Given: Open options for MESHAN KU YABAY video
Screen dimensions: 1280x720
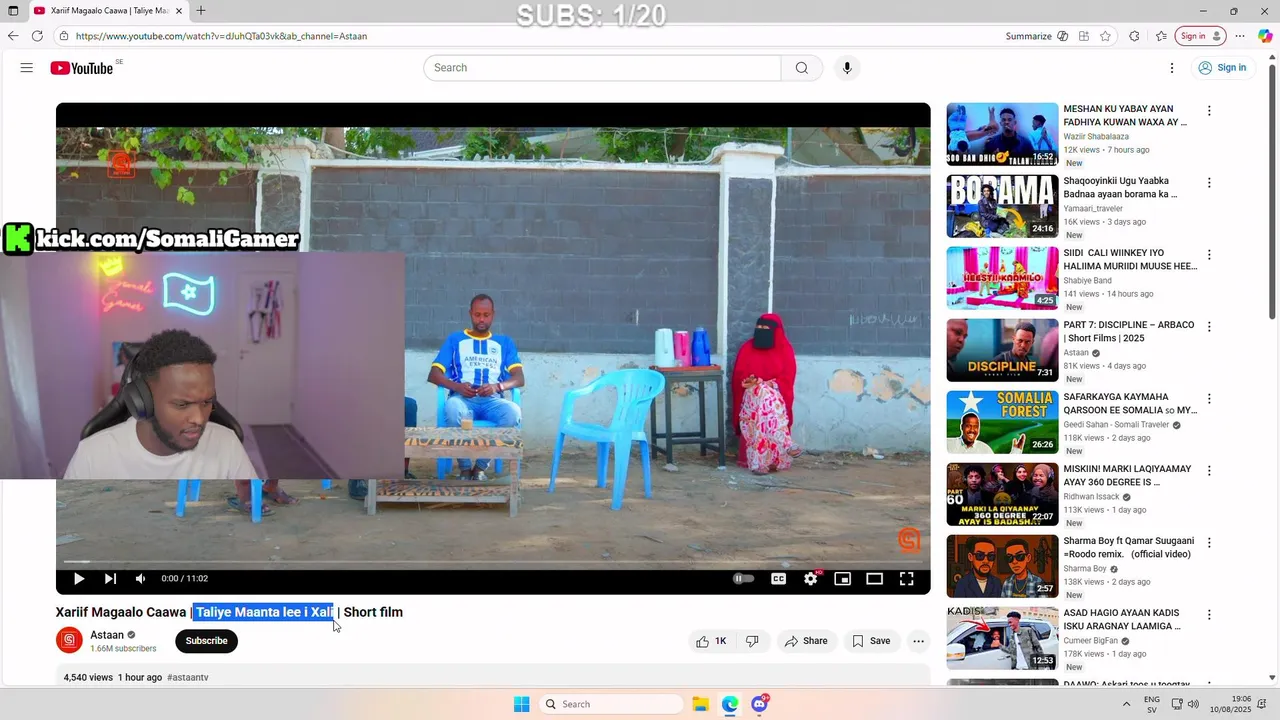Looking at the screenshot, I should [x=1209, y=111].
